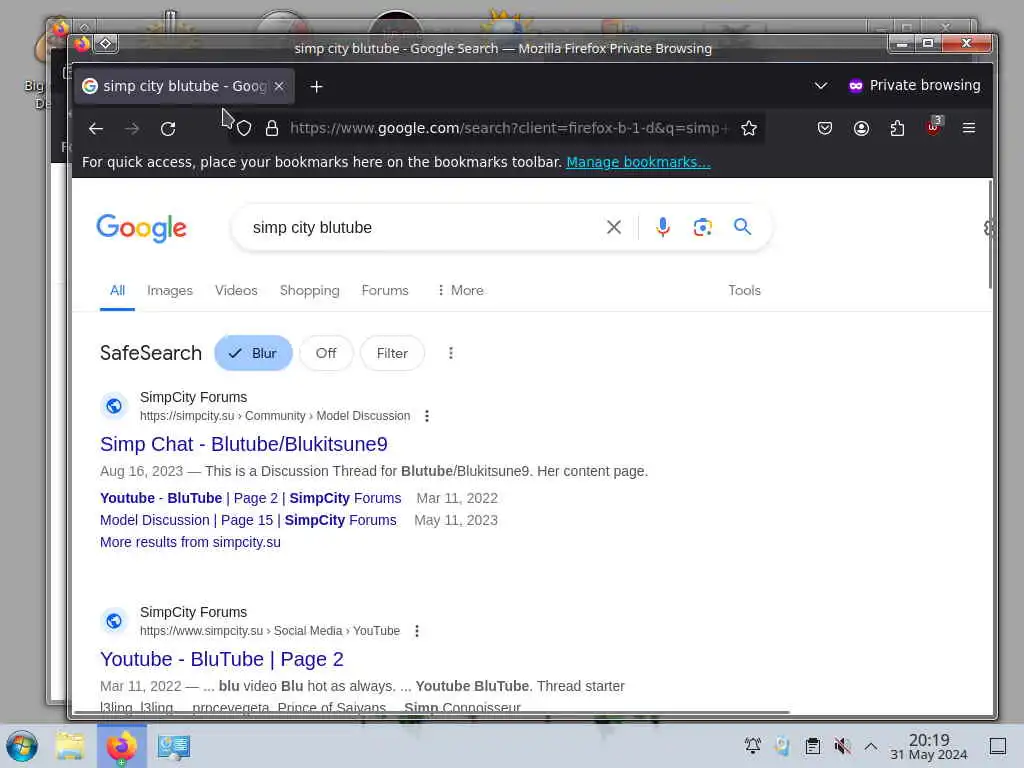The image size is (1024, 768).
Task: Open 'Youtube - BluTube | Page 2' result heading
Action: 222,660
